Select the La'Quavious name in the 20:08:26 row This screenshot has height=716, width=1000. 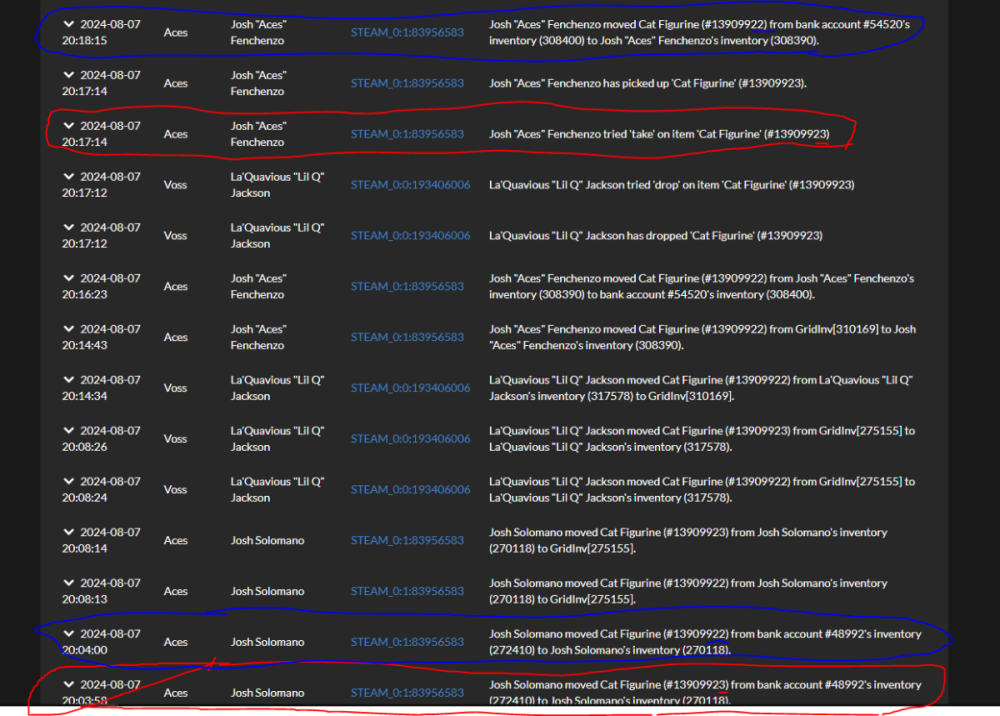tap(277, 439)
